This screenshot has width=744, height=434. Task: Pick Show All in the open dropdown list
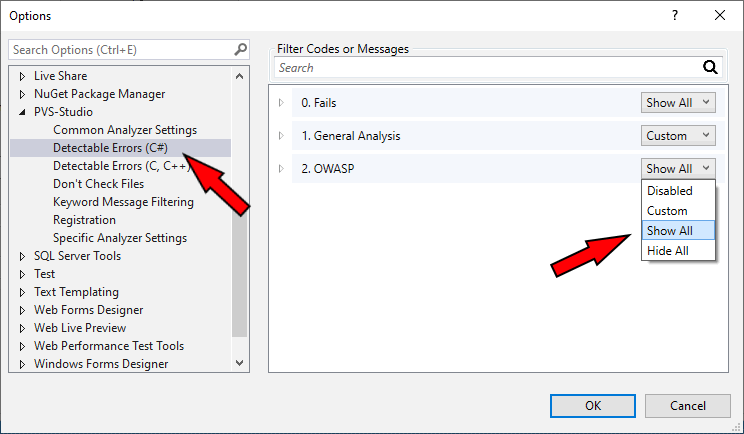669,231
